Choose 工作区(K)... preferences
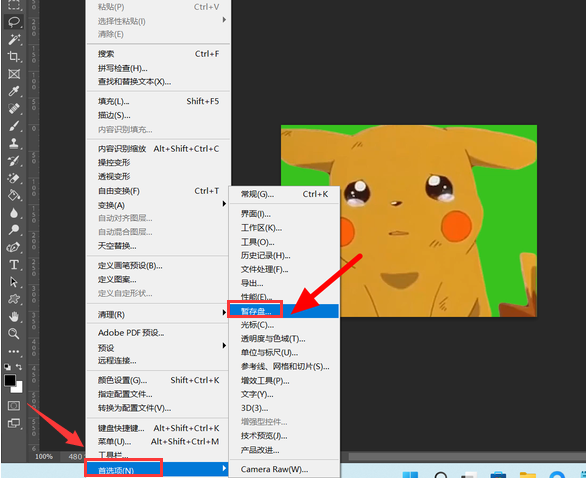The height and width of the screenshot is (478, 586). 284,228
